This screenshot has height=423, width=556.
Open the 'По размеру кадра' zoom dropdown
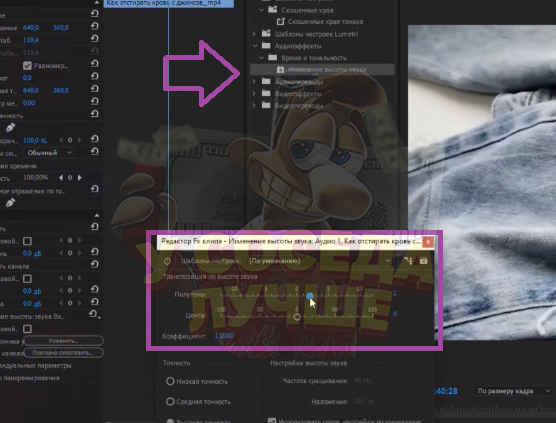tap(513, 391)
